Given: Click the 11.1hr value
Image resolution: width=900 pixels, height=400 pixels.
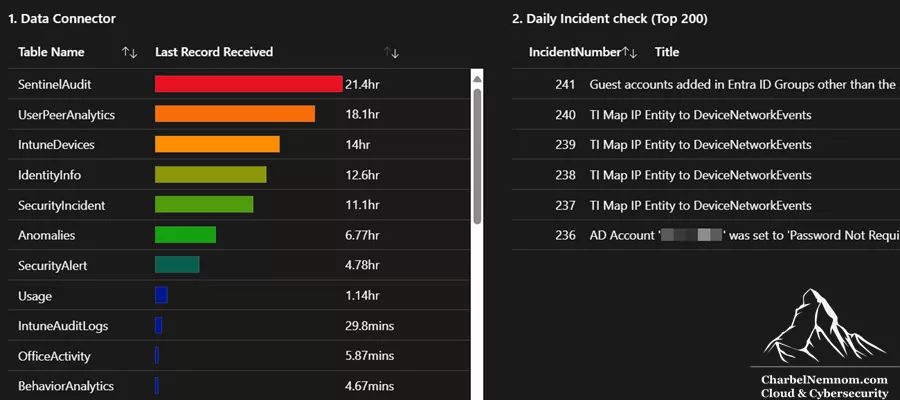Looking at the screenshot, I should [362, 205].
